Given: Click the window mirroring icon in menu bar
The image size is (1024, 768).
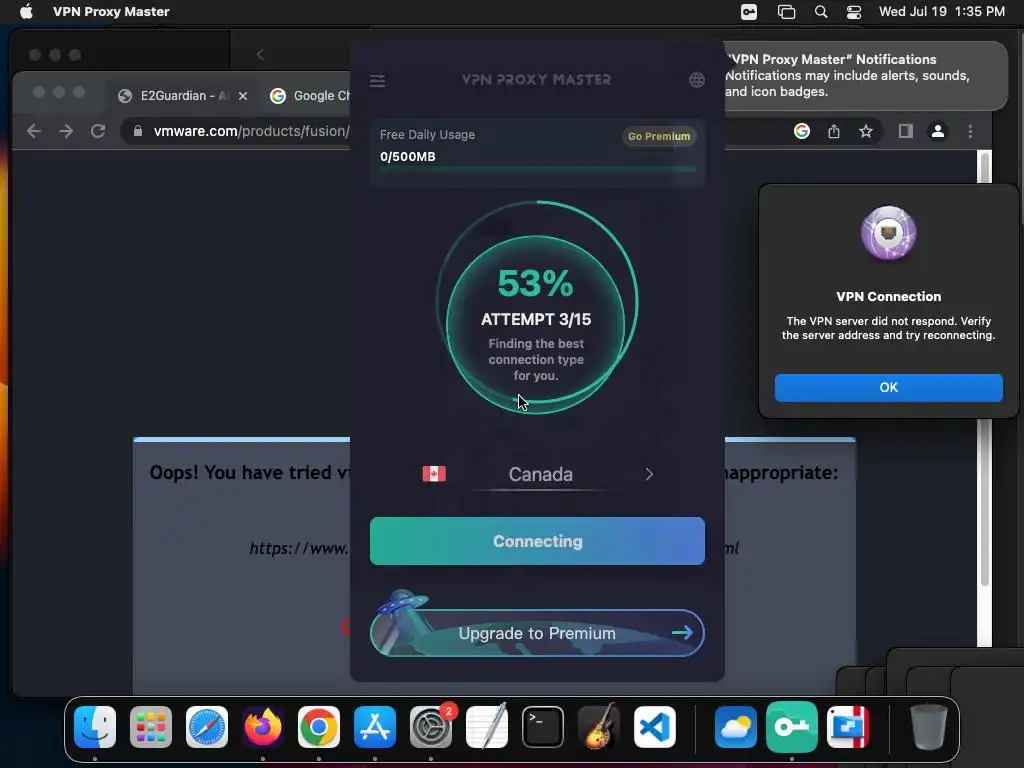Looking at the screenshot, I should [x=786, y=12].
